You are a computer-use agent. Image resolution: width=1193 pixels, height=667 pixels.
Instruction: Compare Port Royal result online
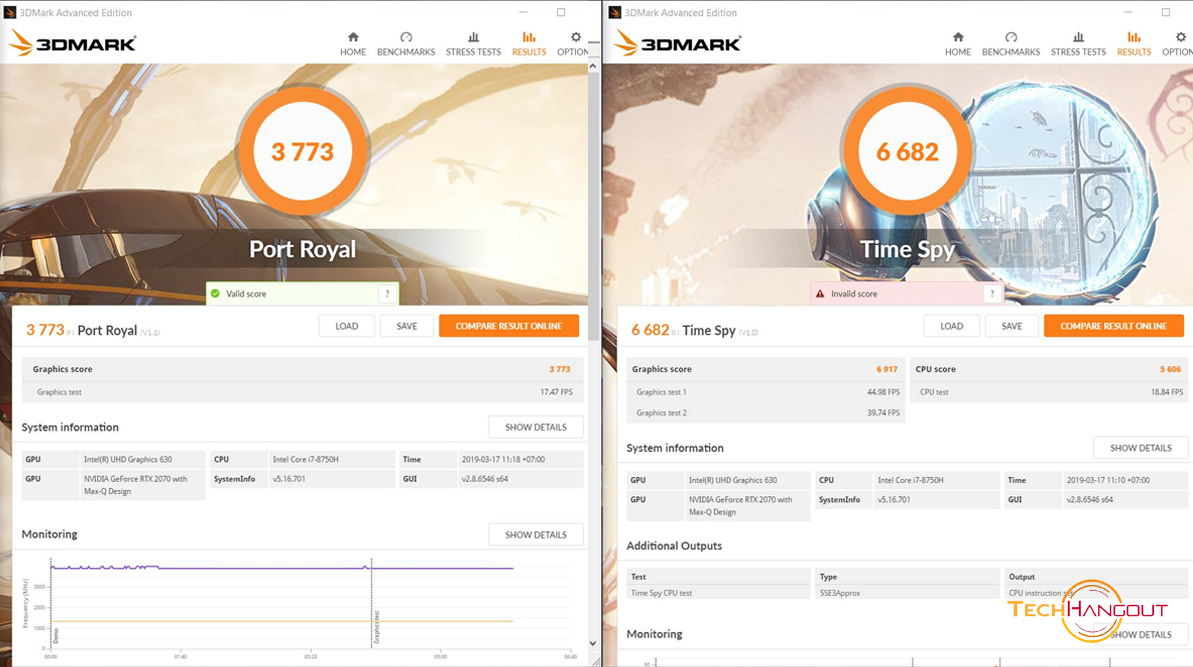508,326
